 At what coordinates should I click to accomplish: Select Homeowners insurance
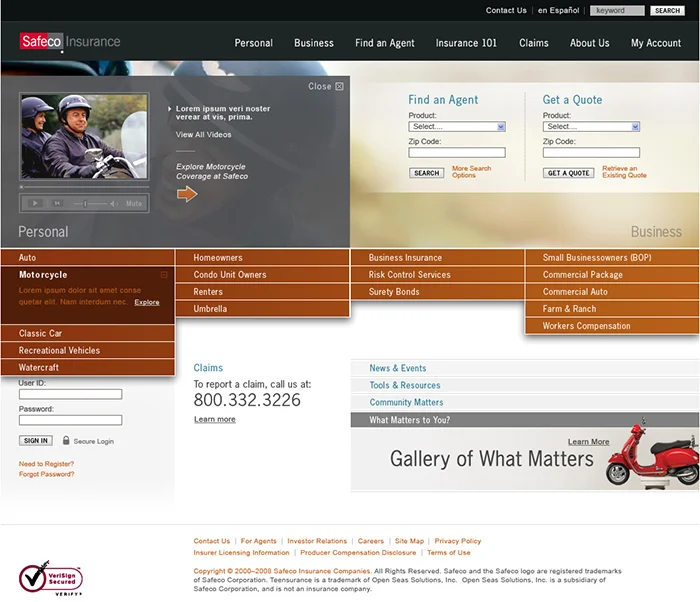point(262,258)
